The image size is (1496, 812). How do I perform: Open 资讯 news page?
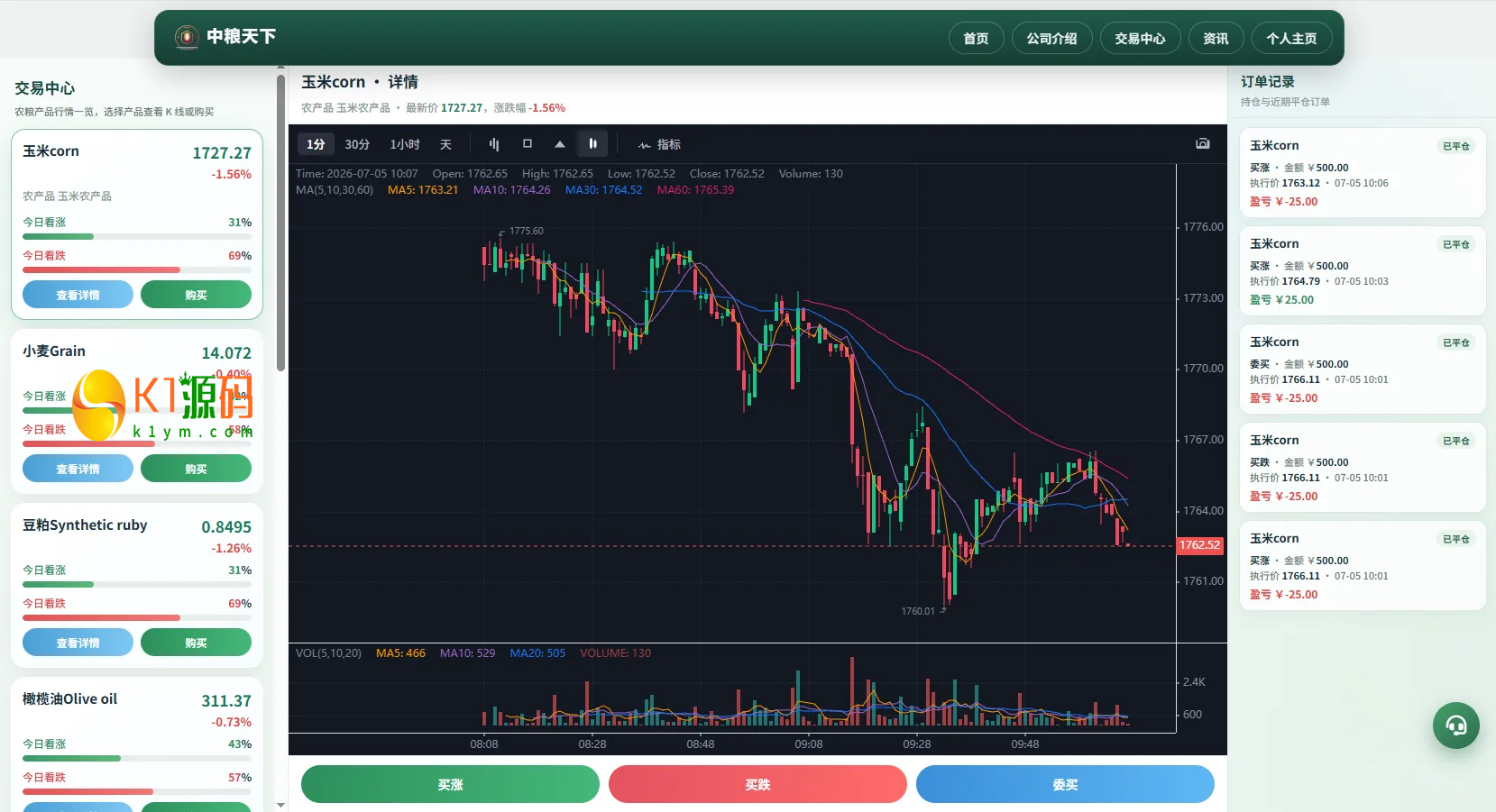[1216, 38]
